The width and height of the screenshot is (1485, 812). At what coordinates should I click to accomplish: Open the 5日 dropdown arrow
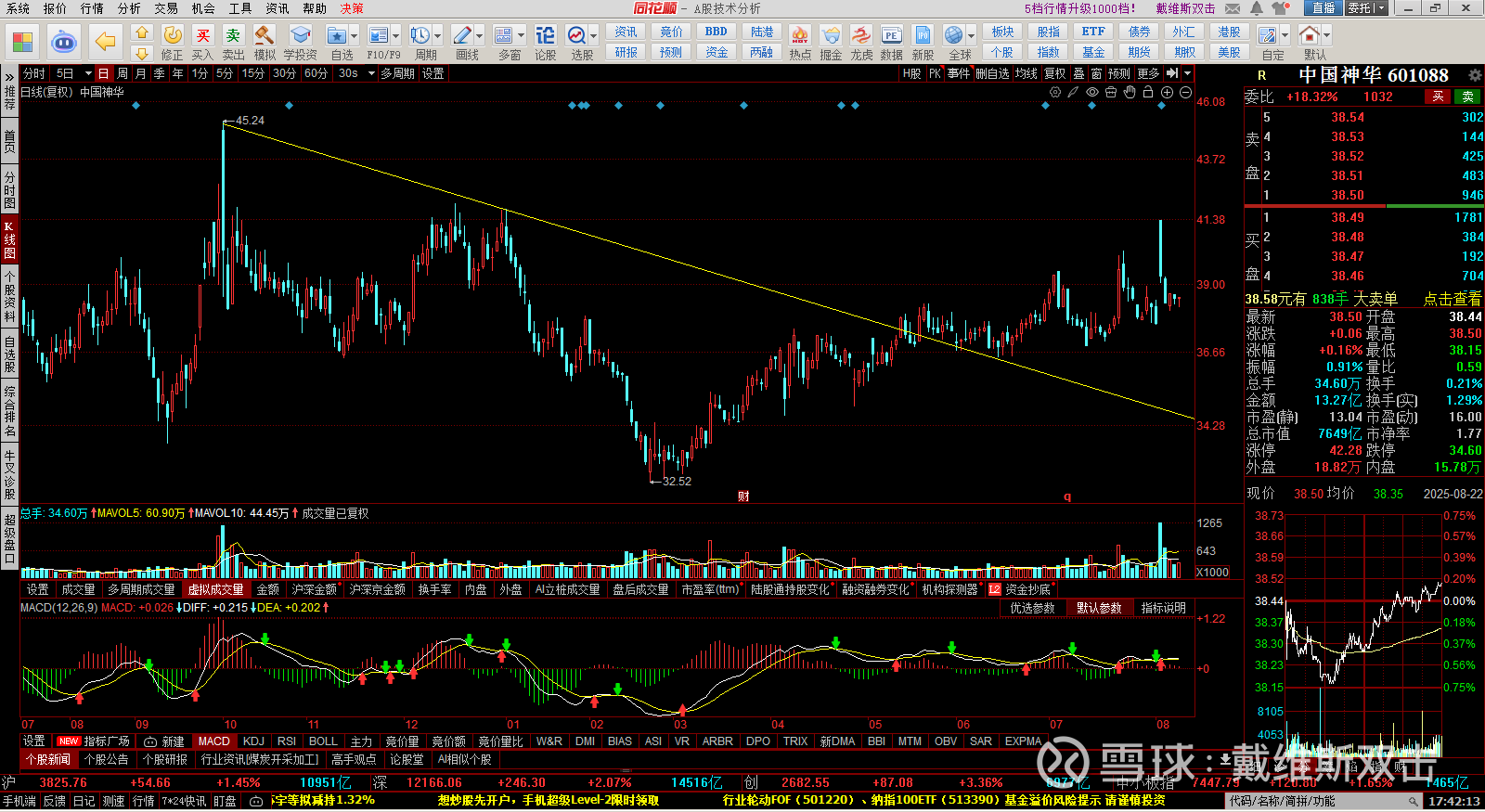pos(88,73)
